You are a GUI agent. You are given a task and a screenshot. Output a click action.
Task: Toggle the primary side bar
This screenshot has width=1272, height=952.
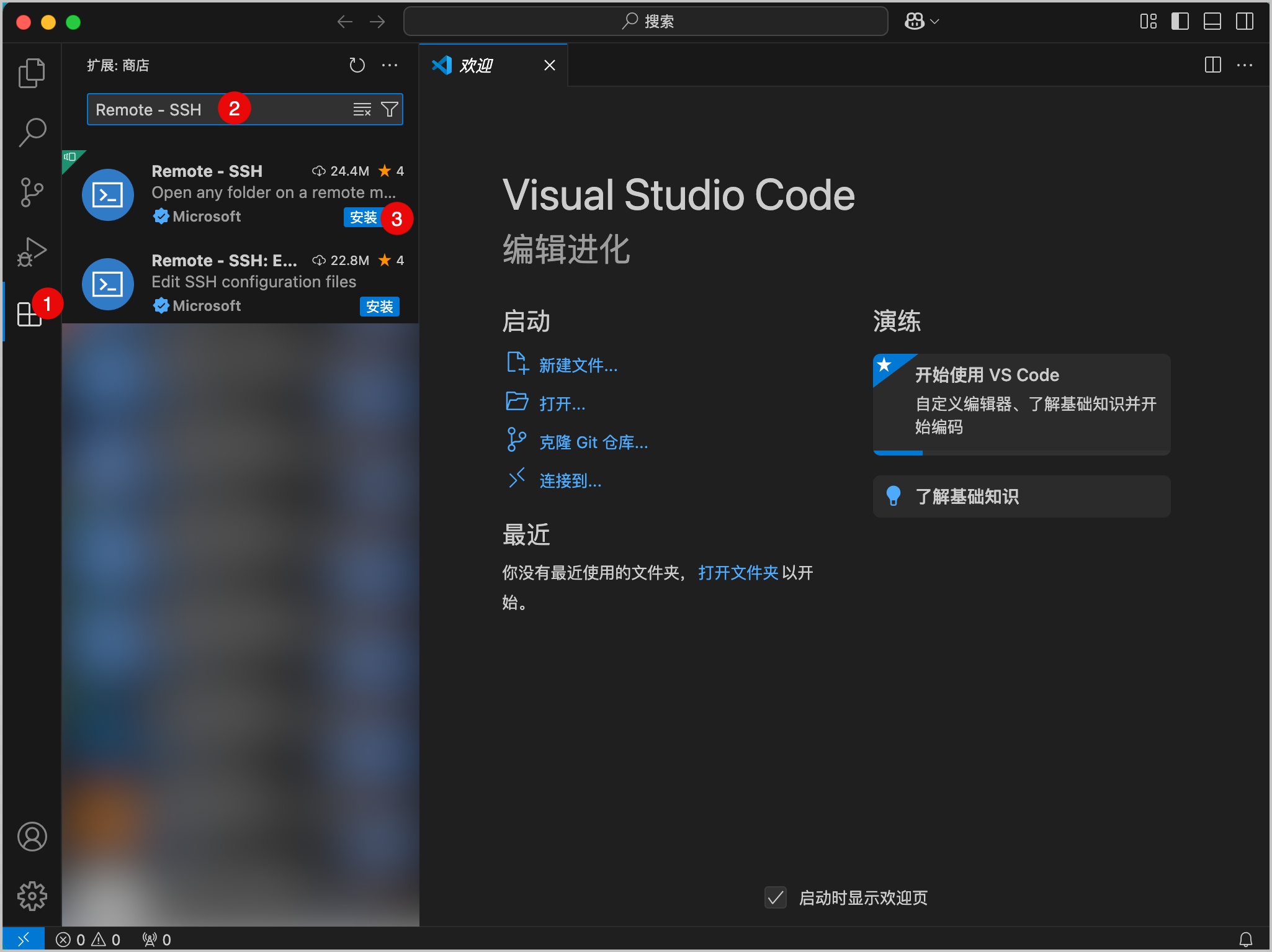pyautogui.click(x=1180, y=22)
